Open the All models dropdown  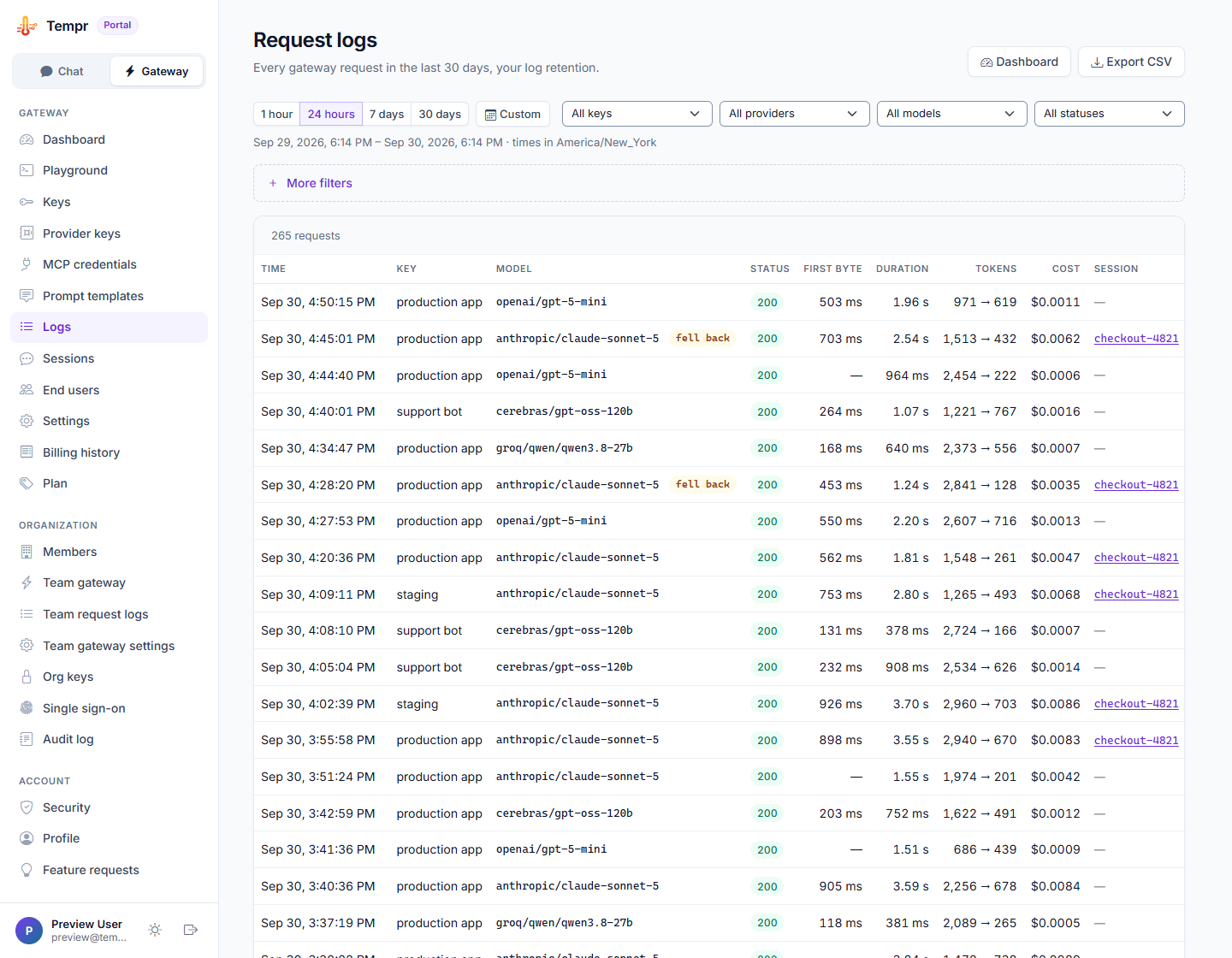pyautogui.click(x=951, y=114)
